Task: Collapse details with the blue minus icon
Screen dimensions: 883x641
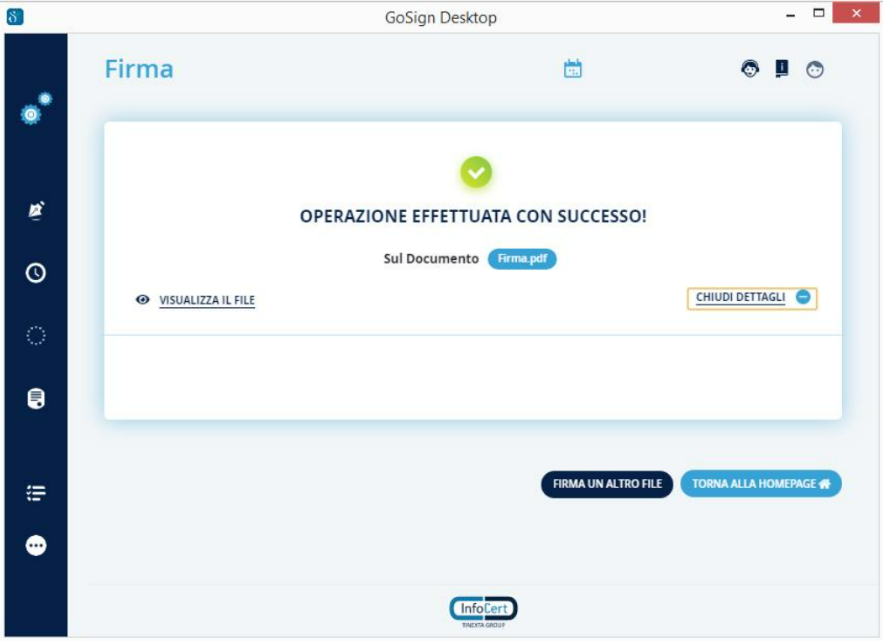Action: 803,297
